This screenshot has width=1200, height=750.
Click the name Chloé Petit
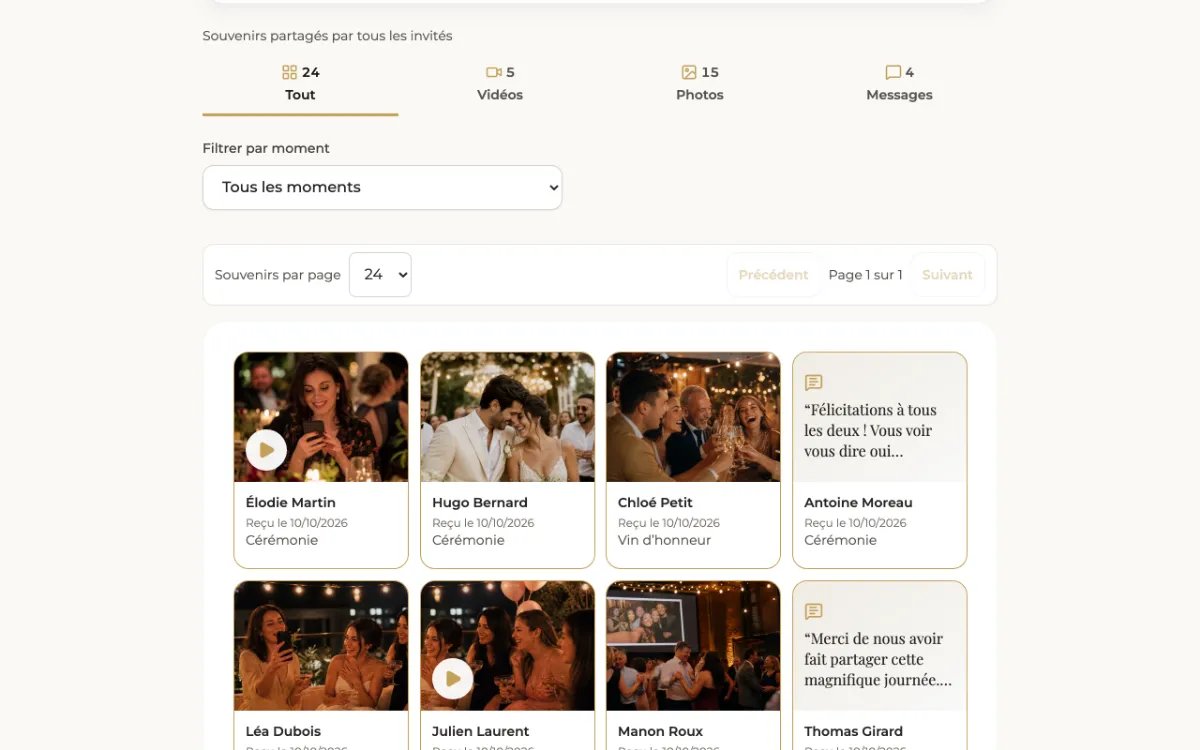(x=655, y=503)
